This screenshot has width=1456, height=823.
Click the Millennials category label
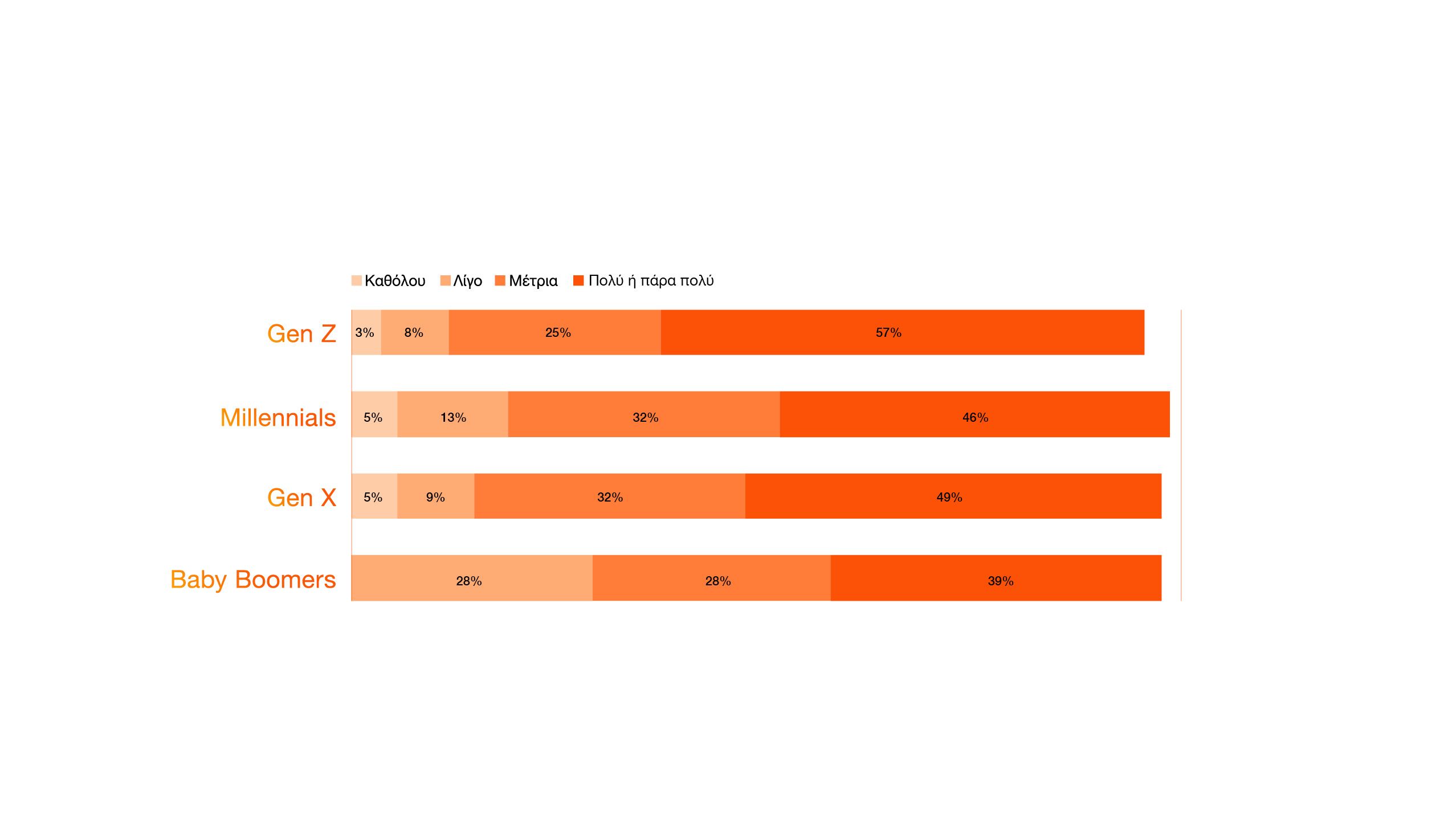(278, 417)
